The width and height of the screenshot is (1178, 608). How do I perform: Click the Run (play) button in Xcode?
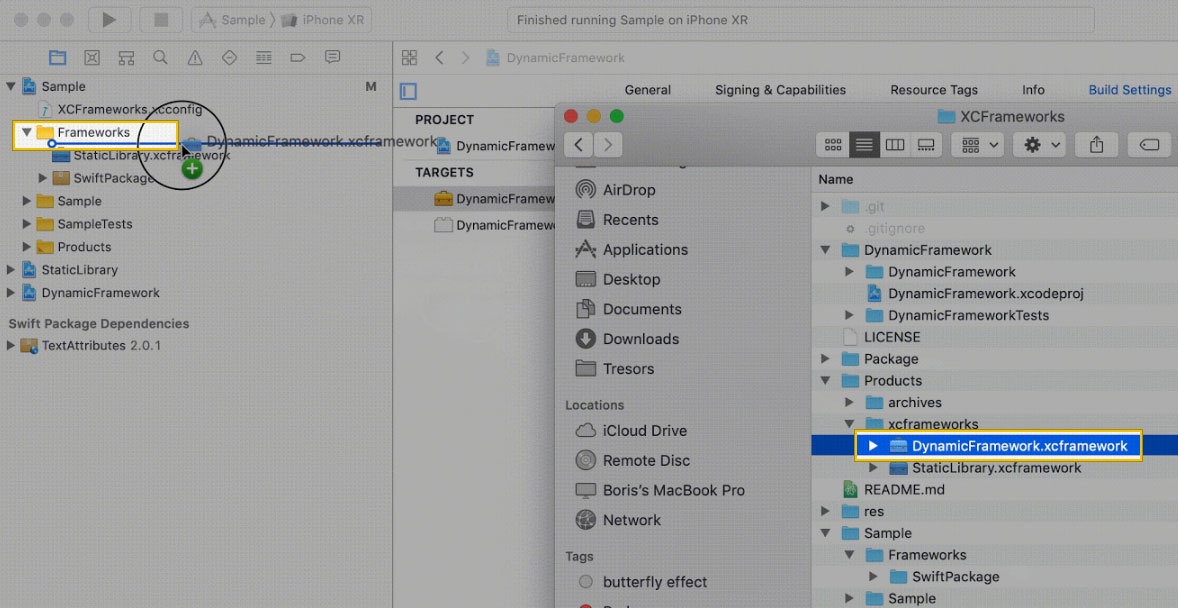[109, 20]
